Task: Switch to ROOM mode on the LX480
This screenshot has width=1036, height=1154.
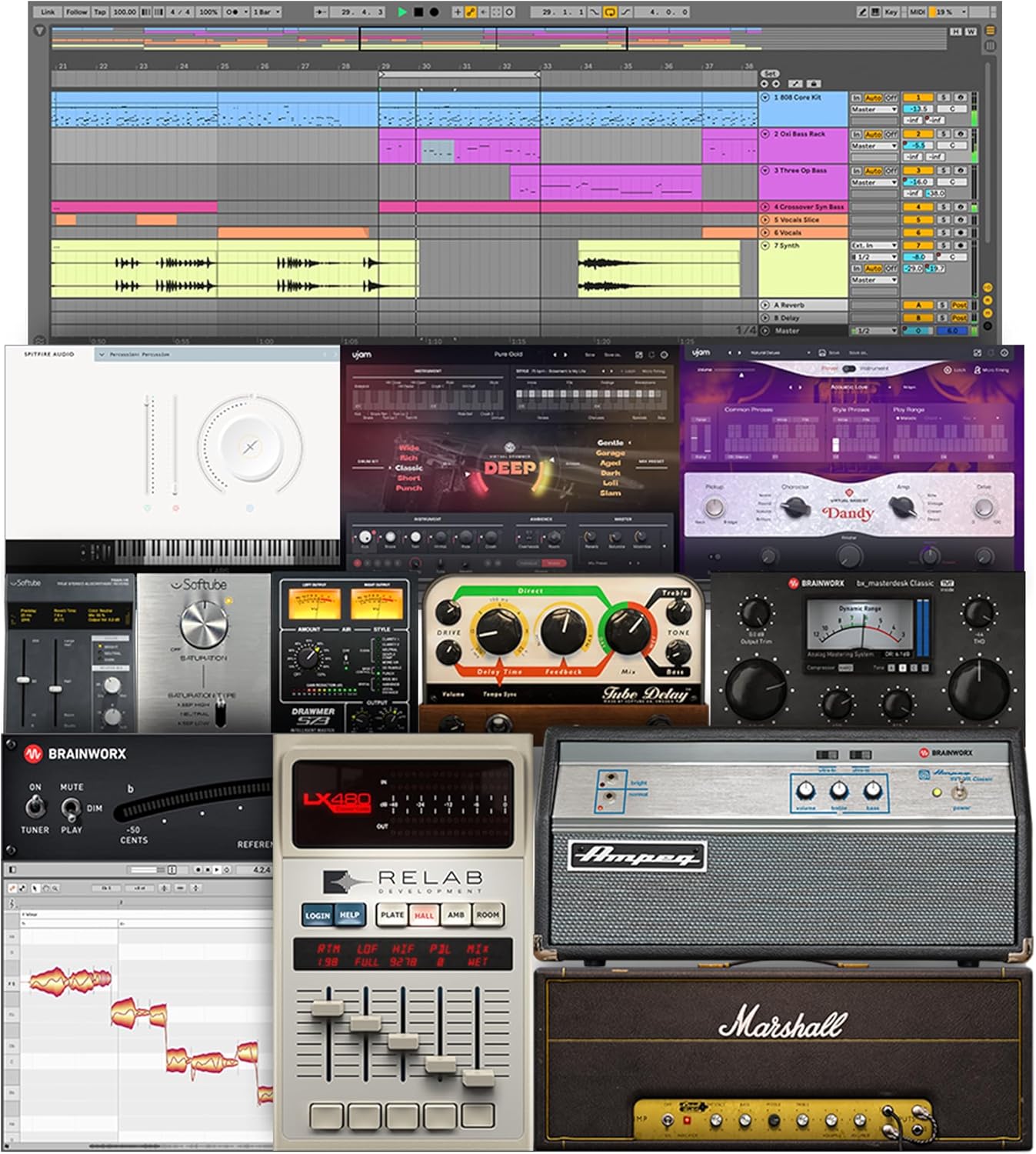Action: (x=488, y=914)
